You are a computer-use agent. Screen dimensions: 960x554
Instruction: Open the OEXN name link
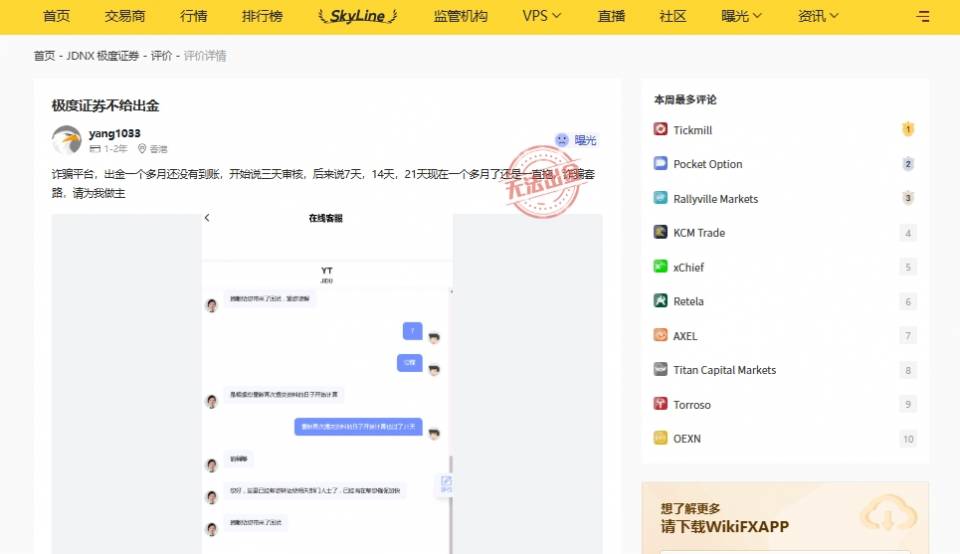[687, 438]
